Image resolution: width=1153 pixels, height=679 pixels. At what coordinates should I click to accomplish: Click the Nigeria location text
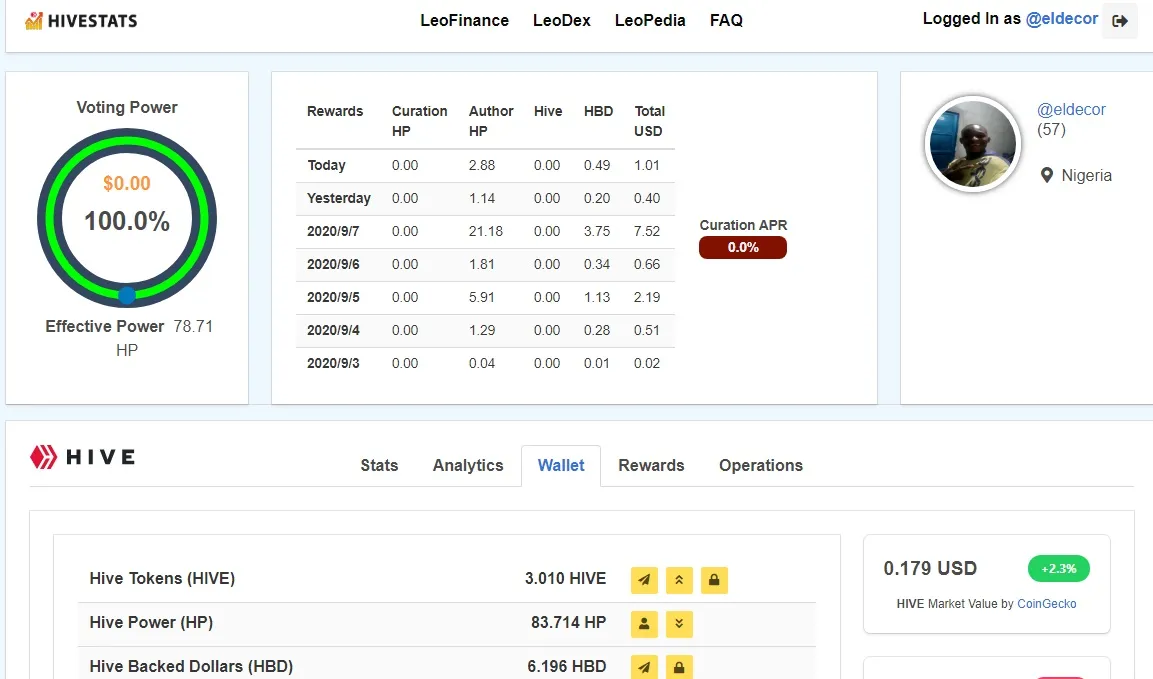1086,176
